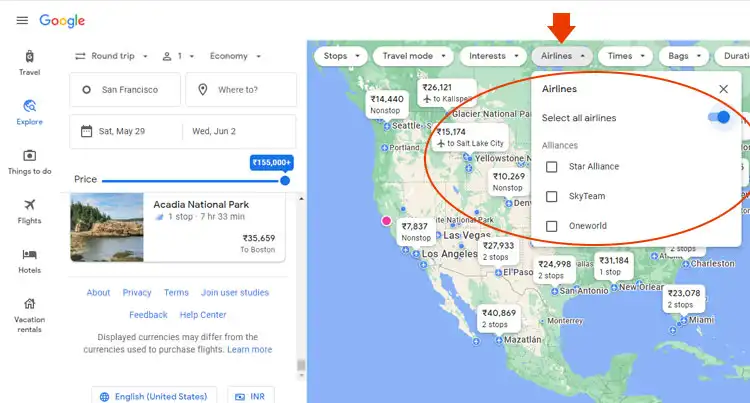Viewport: 750px width, 403px height.
Task: Expand the Round trip dropdown
Action: (111, 56)
